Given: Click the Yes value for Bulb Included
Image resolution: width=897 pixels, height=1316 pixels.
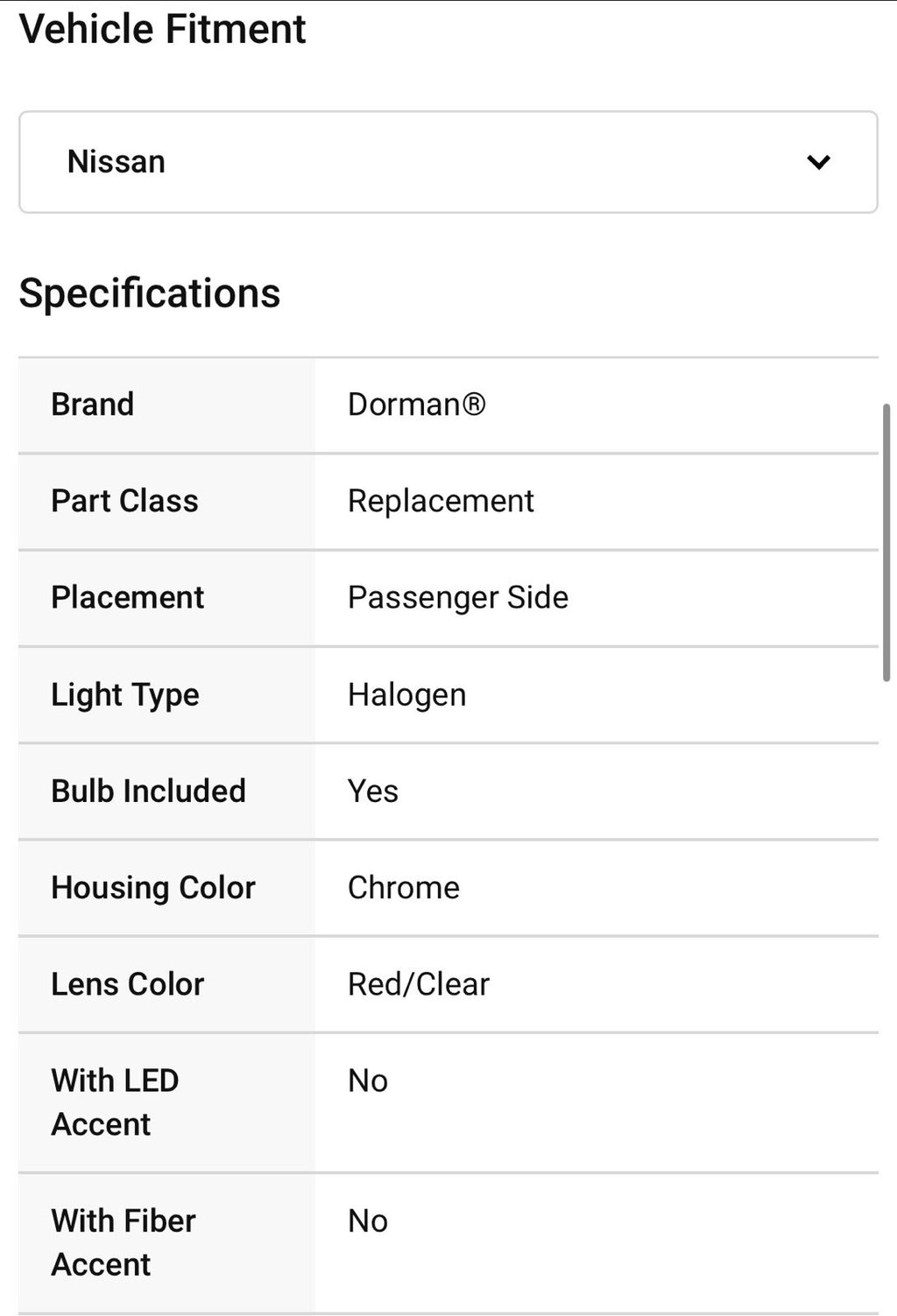Looking at the screenshot, I should tap(373, 791).
